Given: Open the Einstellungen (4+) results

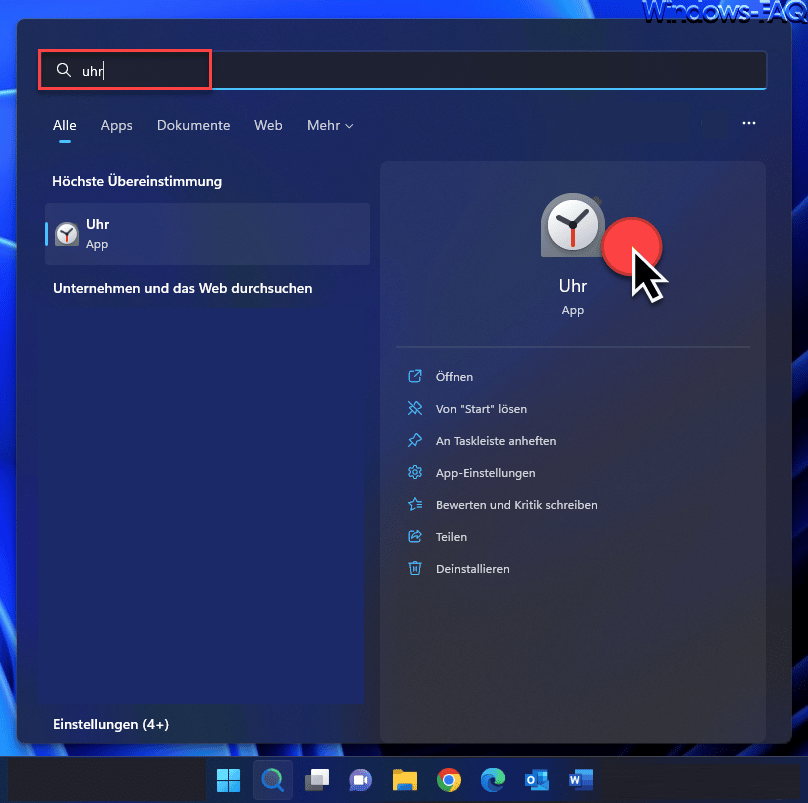Looking at the screenshot, I should (x=111, y=724).
